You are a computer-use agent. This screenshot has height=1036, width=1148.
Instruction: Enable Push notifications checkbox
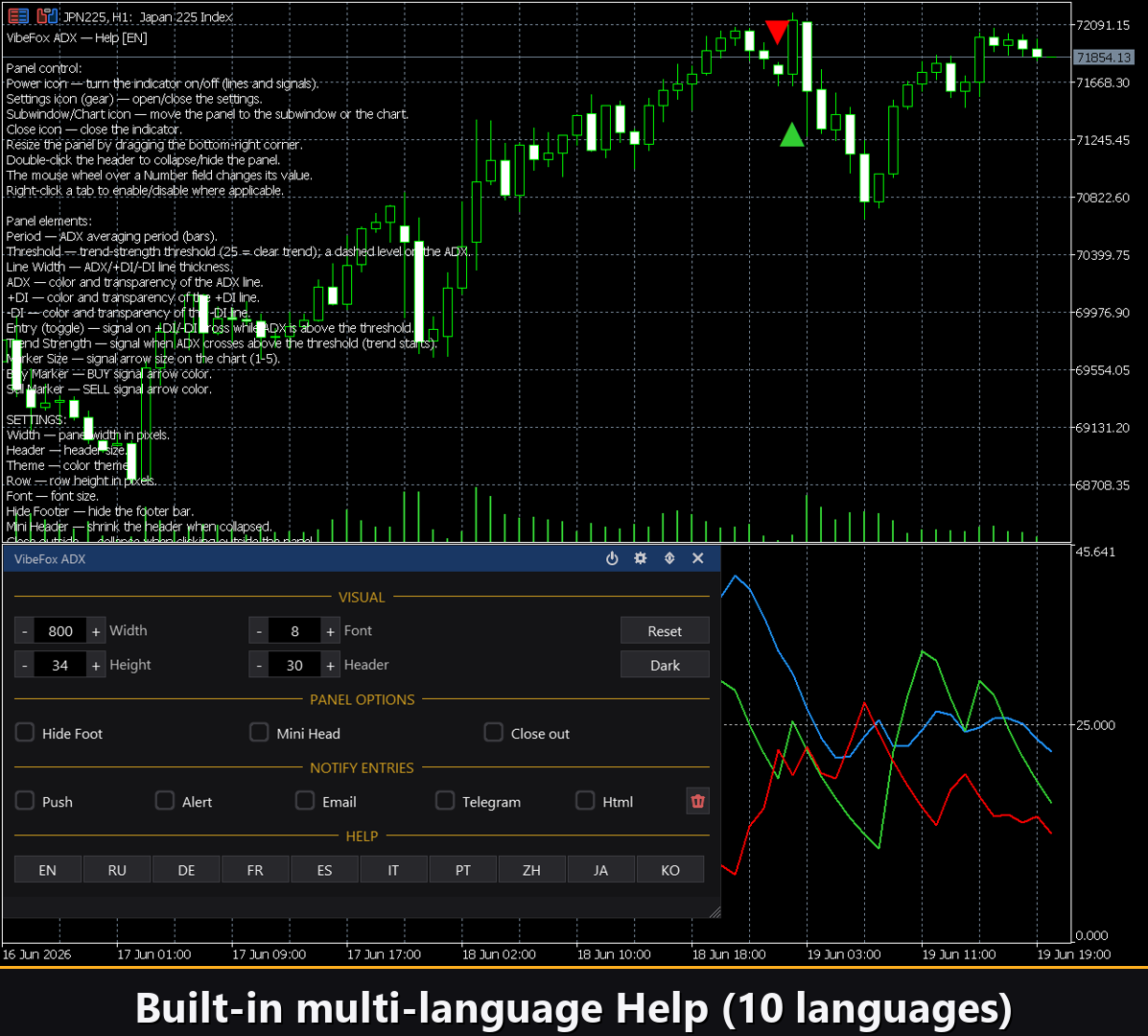[25, 800]
